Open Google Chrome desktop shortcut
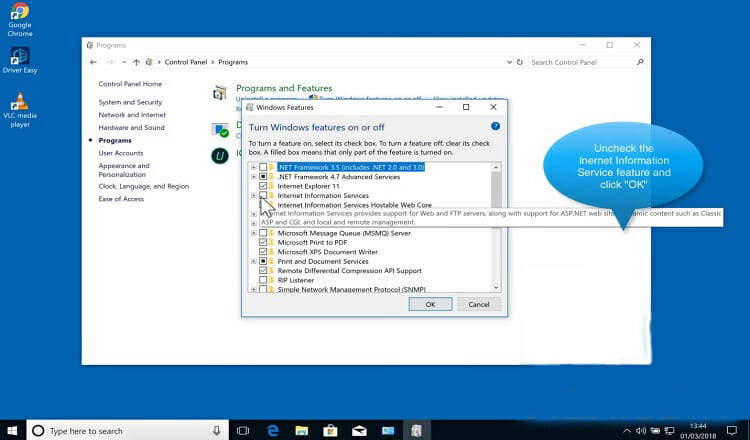This screenshot has height=440, width=750. click(20, 20)
